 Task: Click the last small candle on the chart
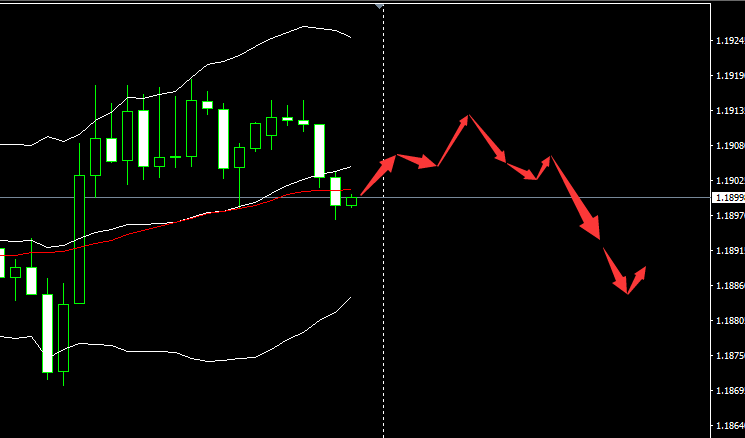[351, 201]
